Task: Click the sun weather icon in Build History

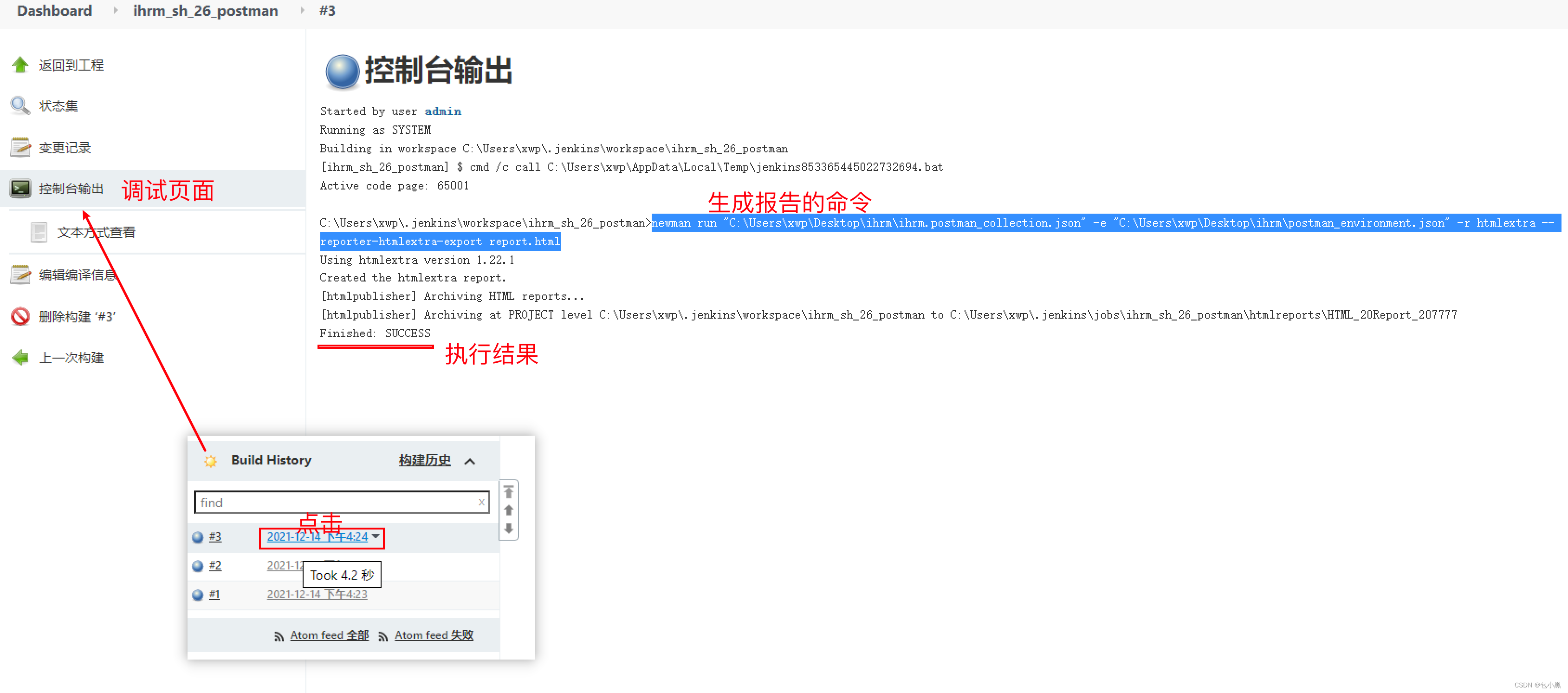Action: (x=211, y=461)
